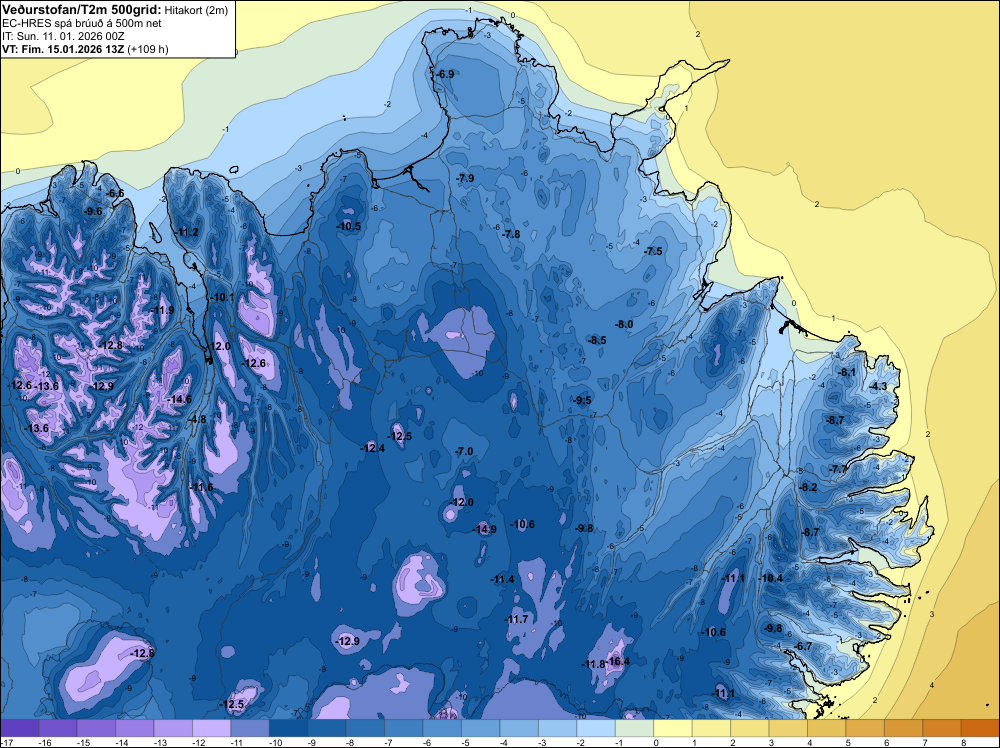Viewport: 1000px width, 748px height.
Task: Click the -9.5 temperature value
Action: 582,400
